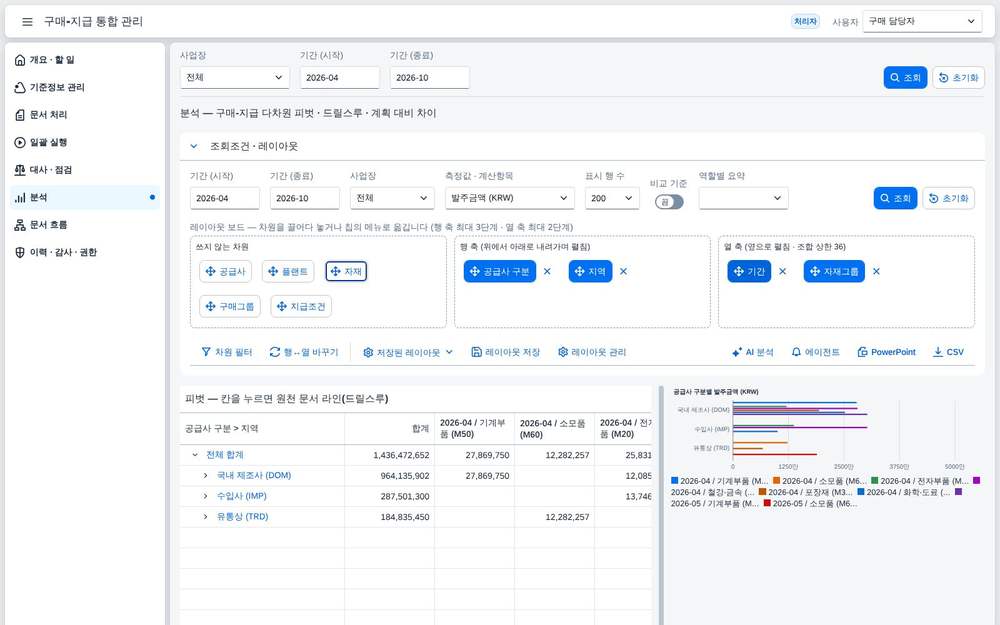Click the 자재그룹 column-axis chip
This screenshot has width=1000, height=625.
click(x=834, y=271)
